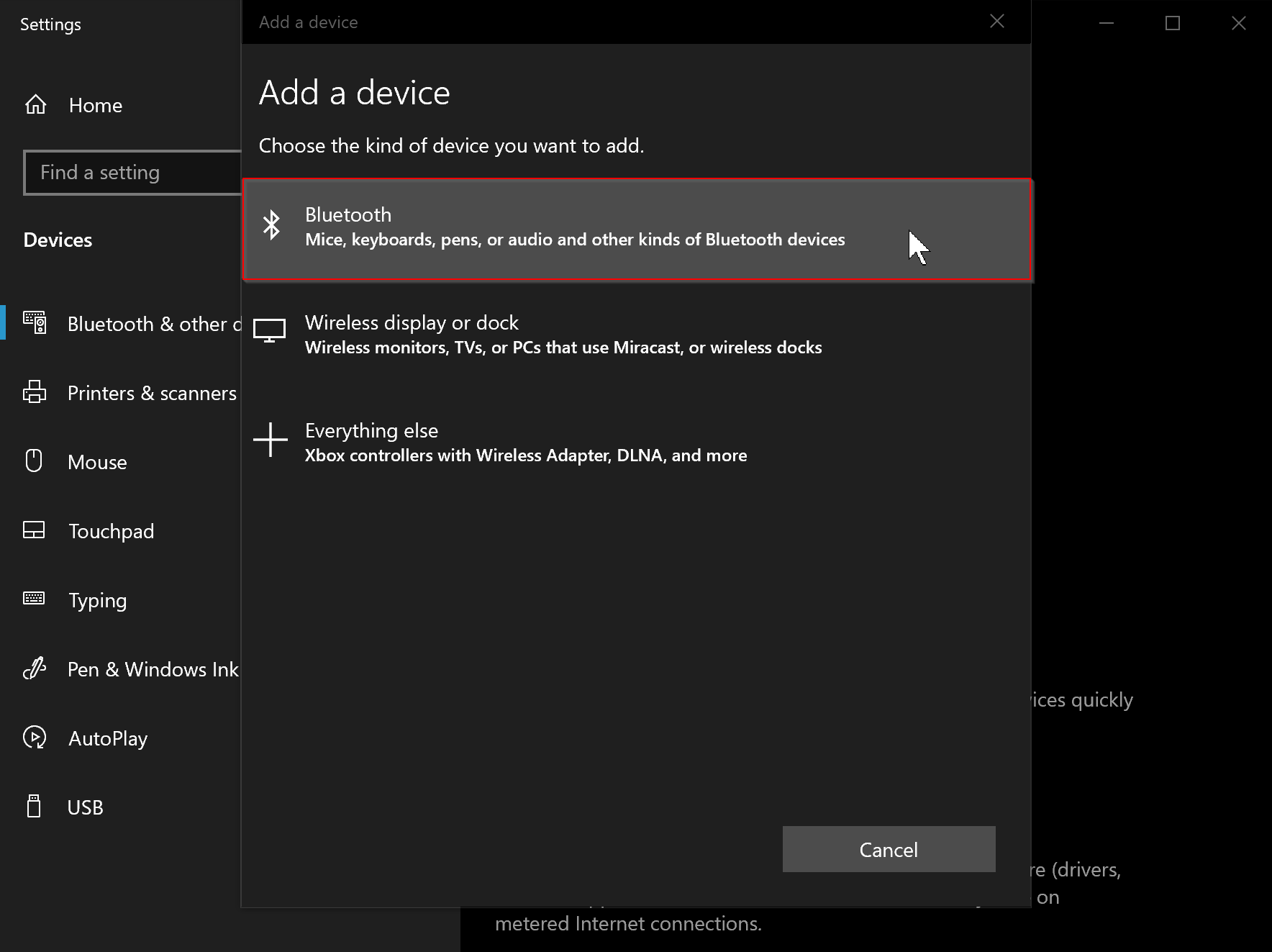
Task: Click the Bluetooth & other devices sidebar icon
Action: (x=35, y=322)
